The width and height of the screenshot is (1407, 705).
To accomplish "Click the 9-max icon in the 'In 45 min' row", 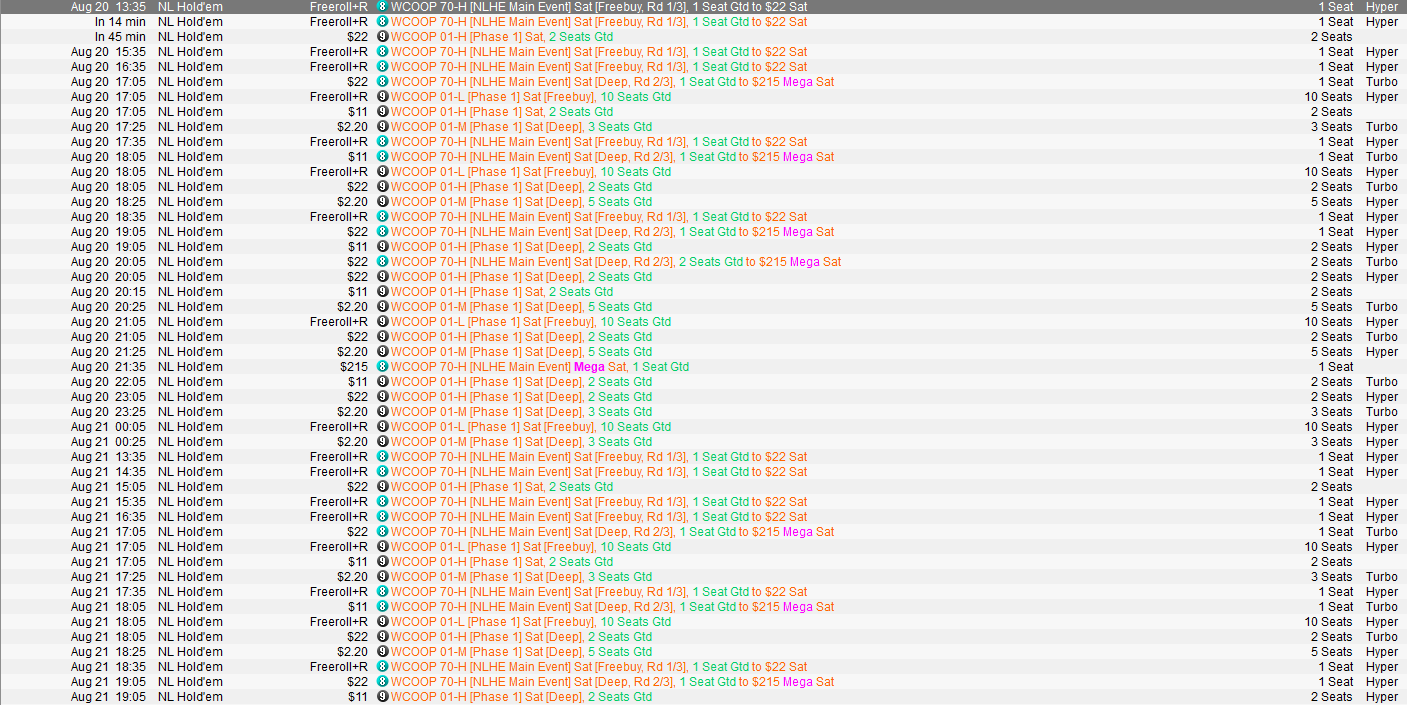I will [382, 36].
